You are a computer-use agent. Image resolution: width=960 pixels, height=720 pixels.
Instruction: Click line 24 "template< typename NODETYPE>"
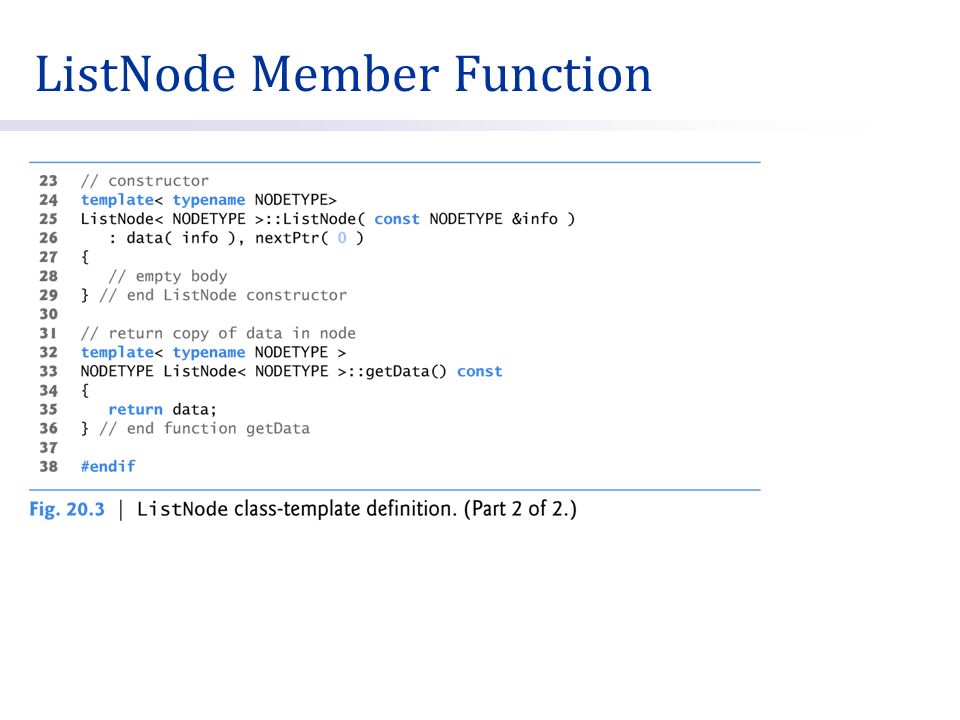[208, 200]
